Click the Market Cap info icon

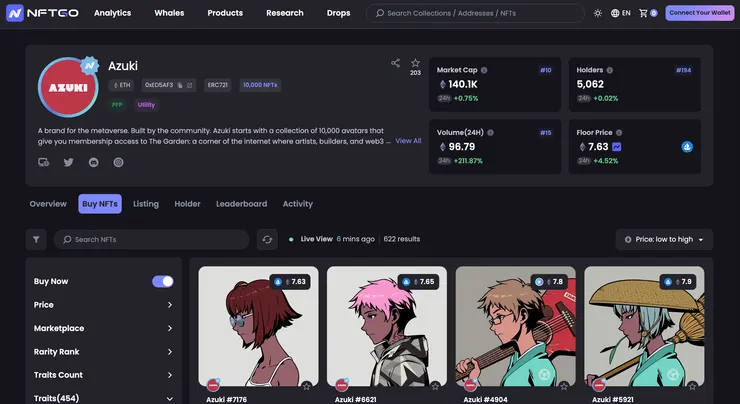484,70
